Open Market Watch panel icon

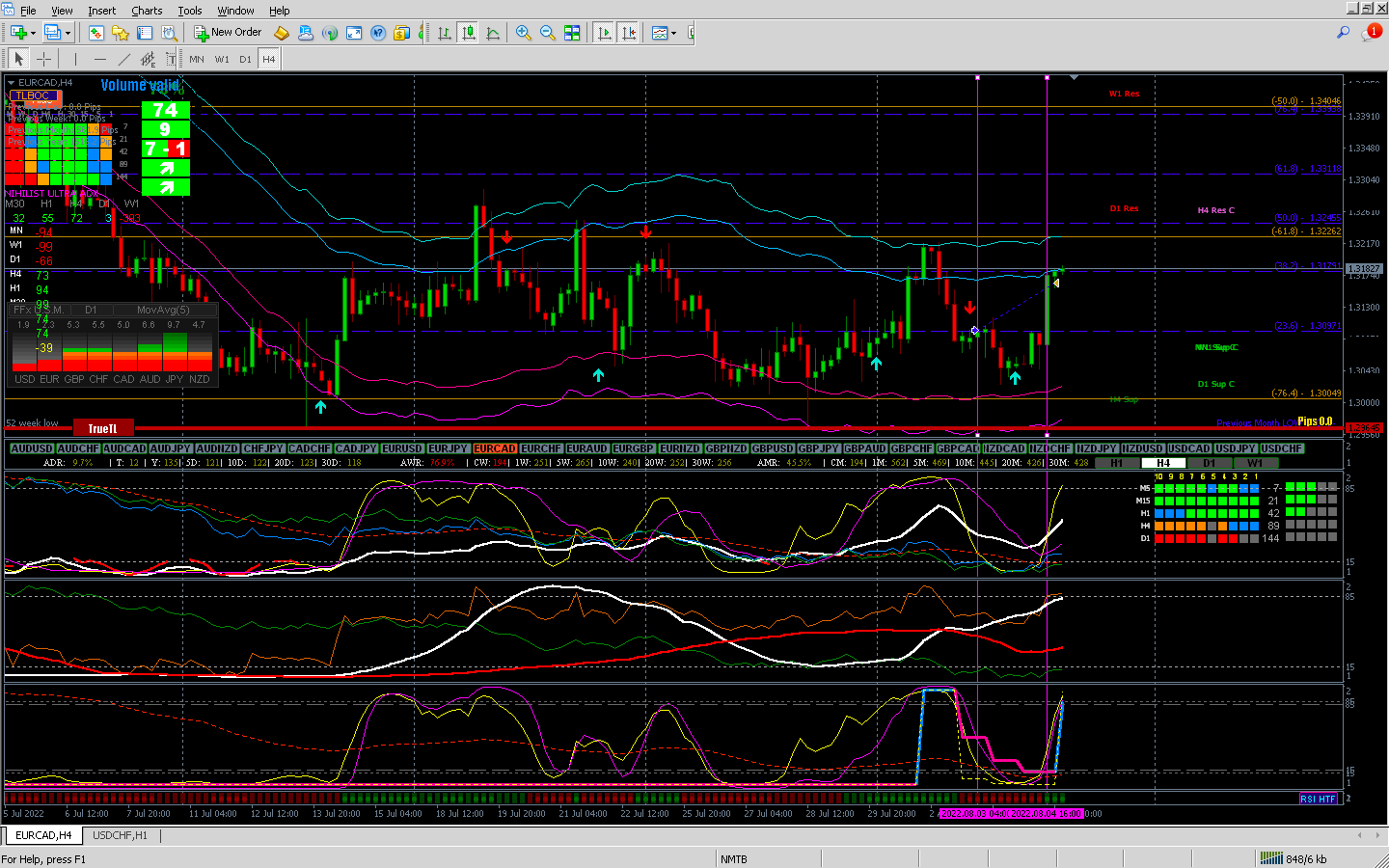96,33
